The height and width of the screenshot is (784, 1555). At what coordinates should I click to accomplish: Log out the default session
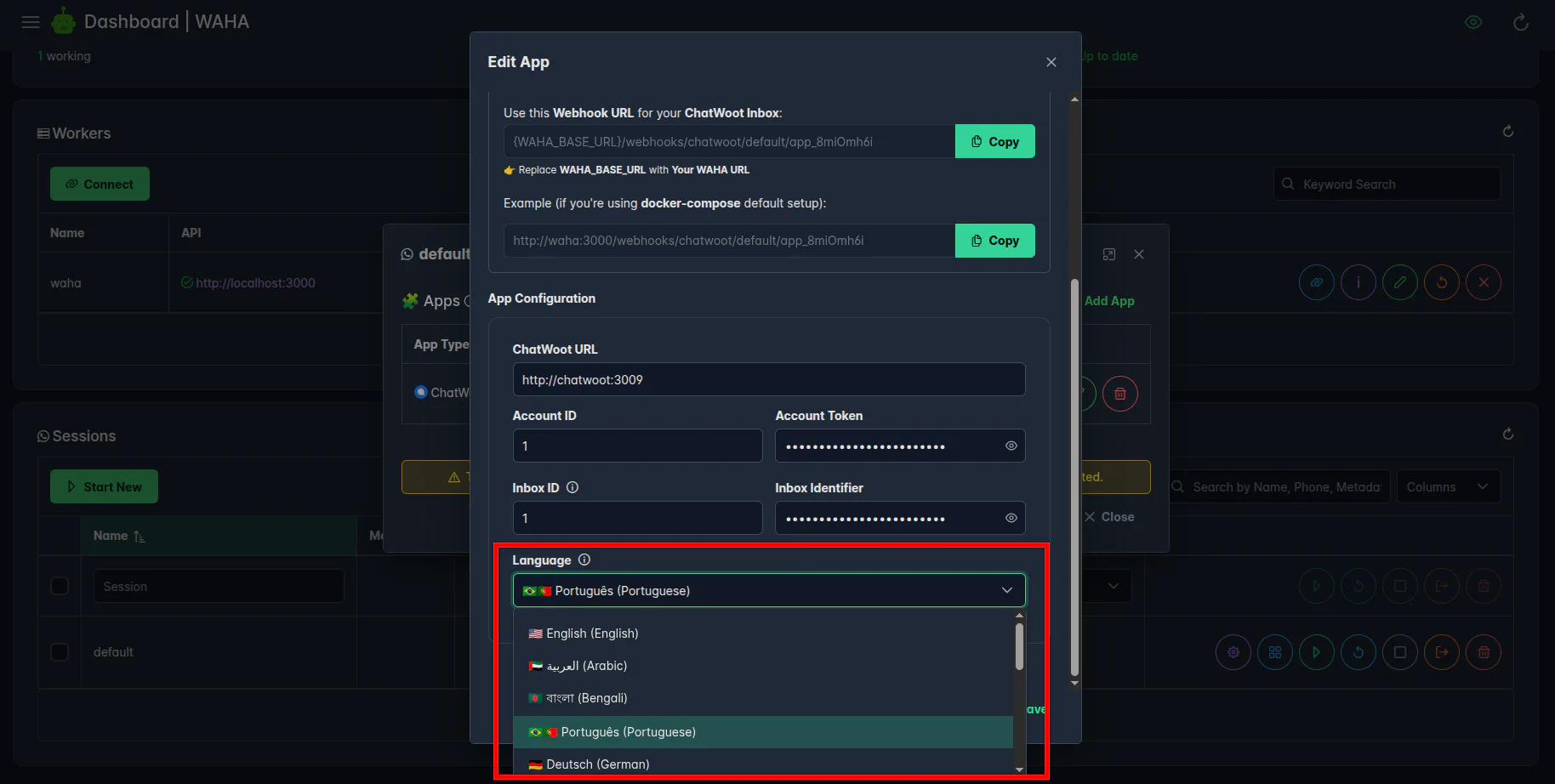(x=1442, y=652)
